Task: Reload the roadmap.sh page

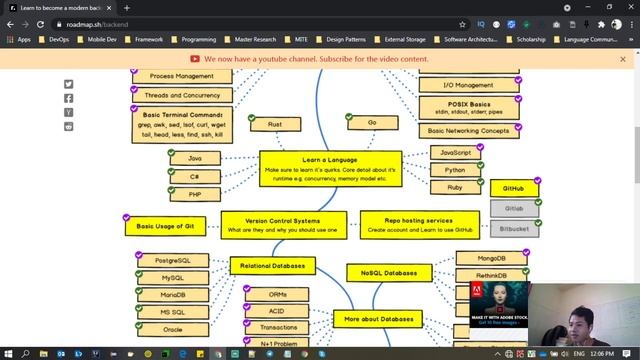Action: coord(40,24)
